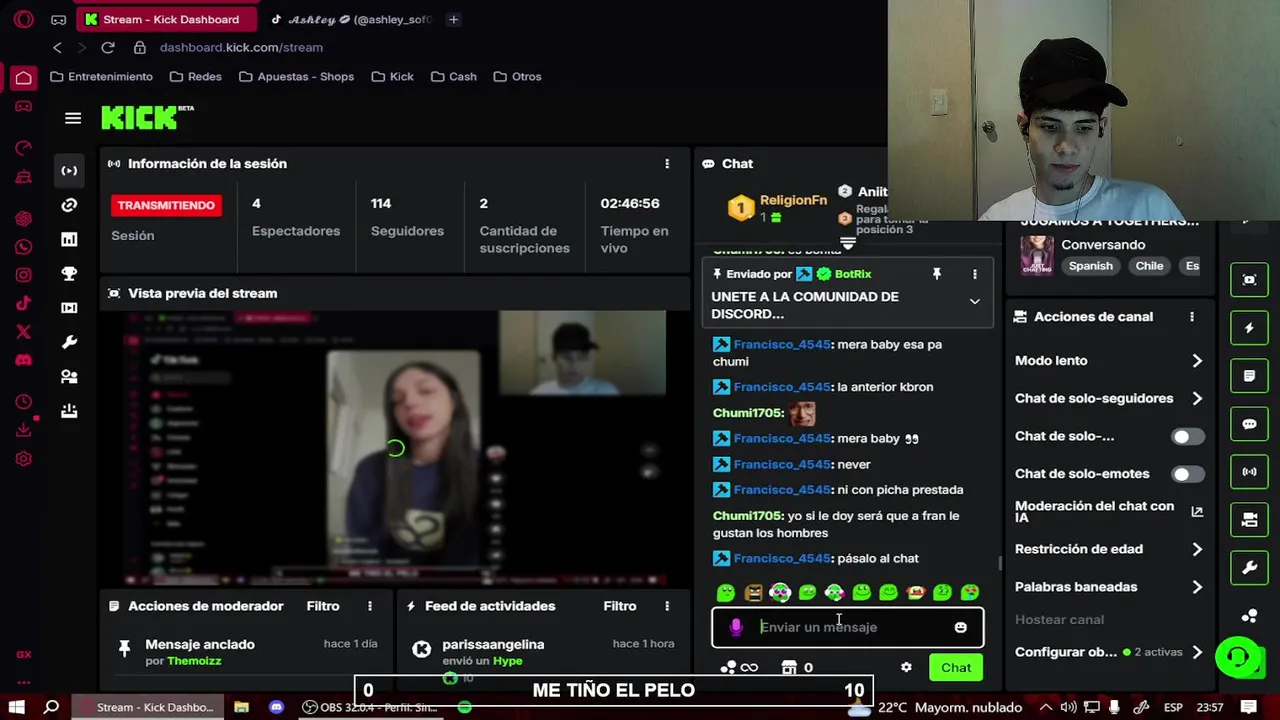Open the trophy achievements icon
This screenshot has width=1280, height=720.
pyautogui.click(x=69, y=273)
